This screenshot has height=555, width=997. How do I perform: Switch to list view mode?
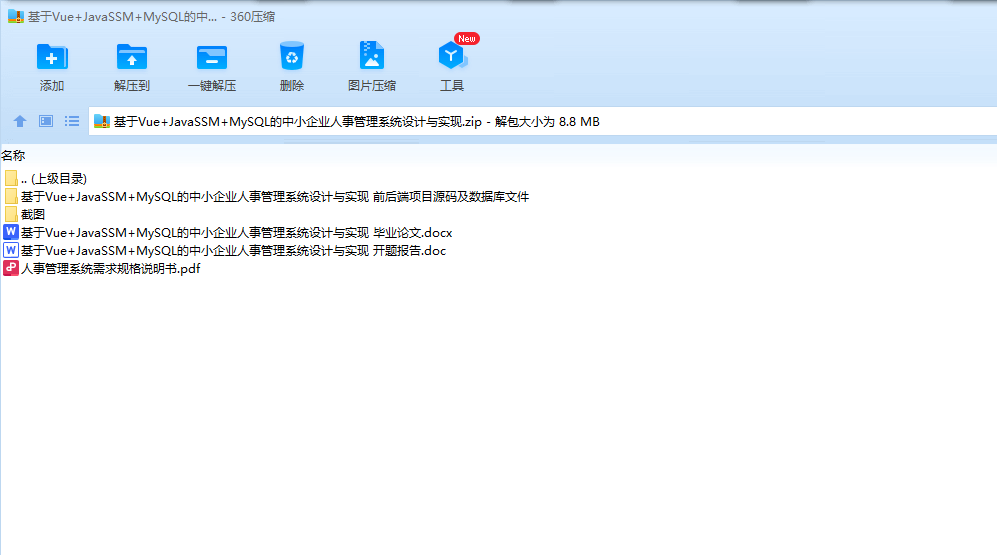tap(72, 121)
